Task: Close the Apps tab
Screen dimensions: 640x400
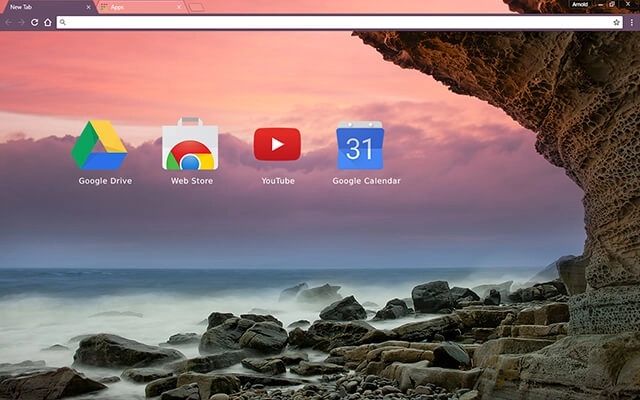Action: point(179,7)
